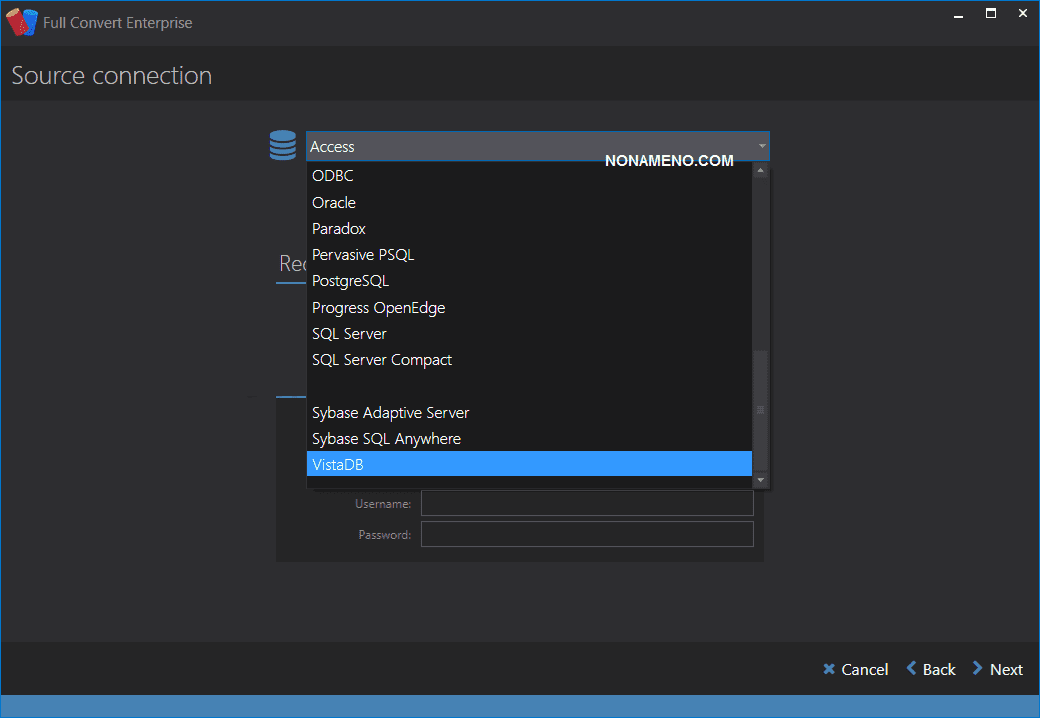The image size is (1040, 718).
Task: Choose Progress OpenEdge entry
Action: tap(378, 308)
